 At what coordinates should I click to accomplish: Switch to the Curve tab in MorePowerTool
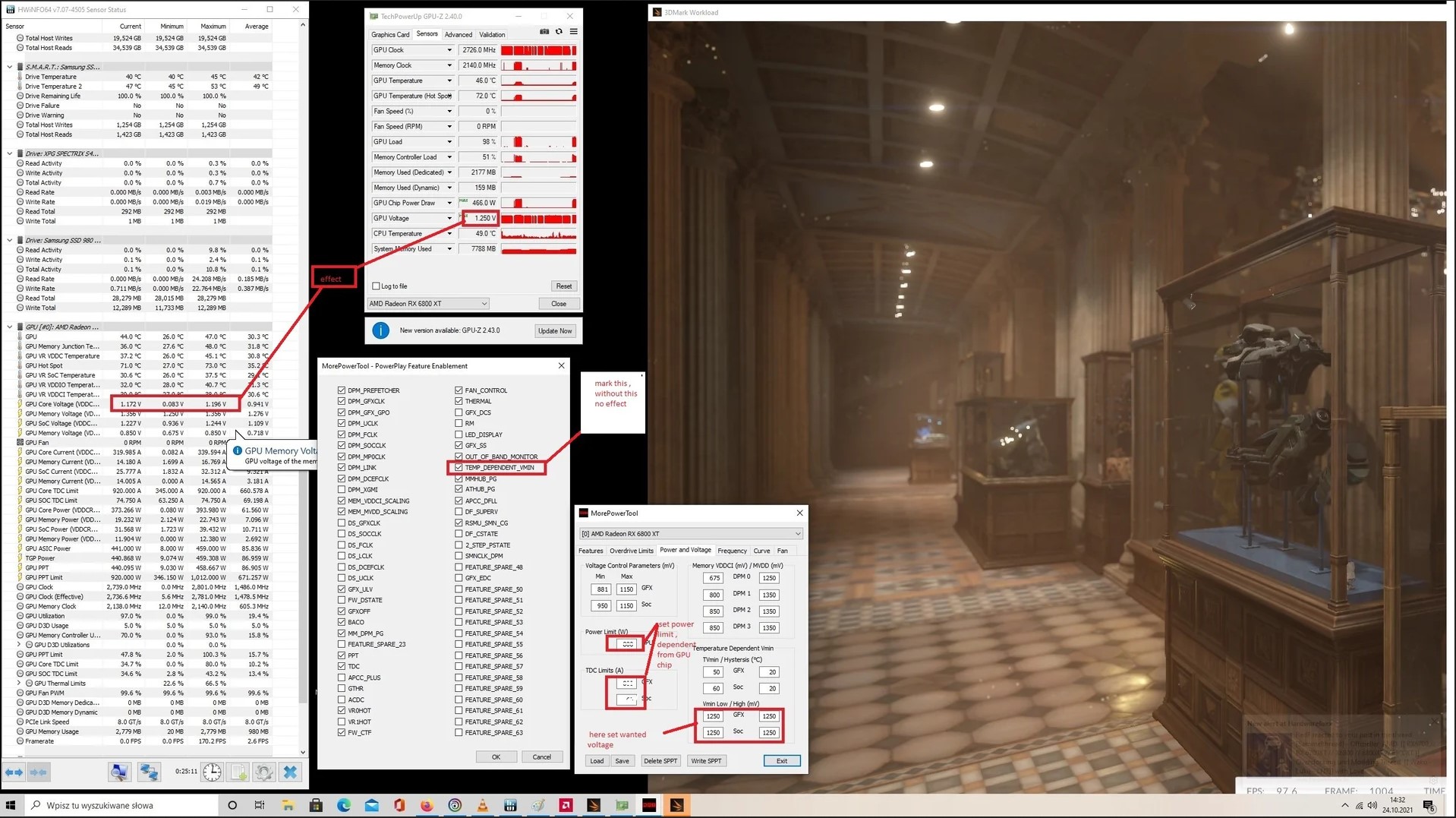(761, 551)
